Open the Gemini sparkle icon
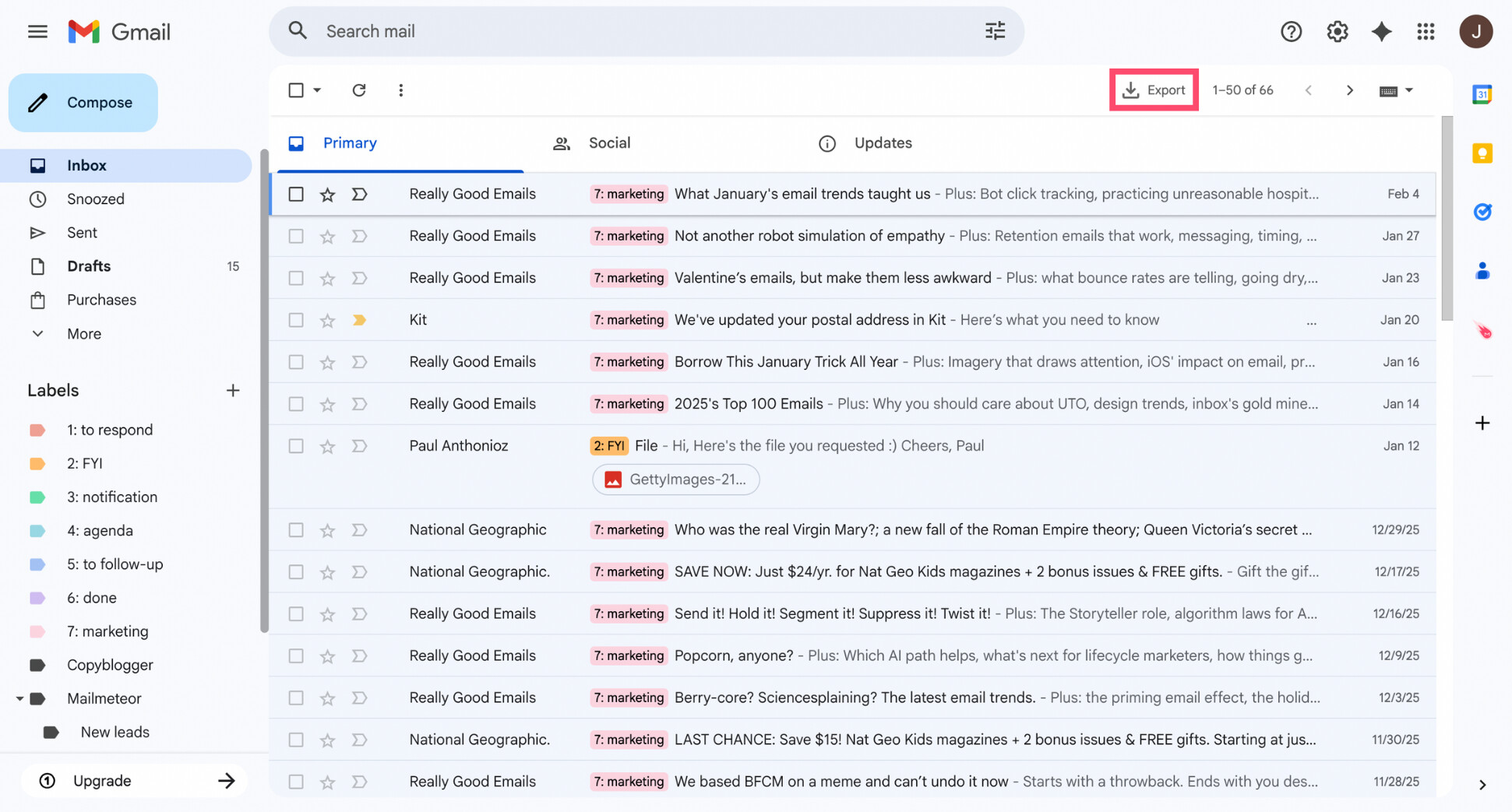Image resolution: width=1512 pixels, height=812 pixels. 1382,31
